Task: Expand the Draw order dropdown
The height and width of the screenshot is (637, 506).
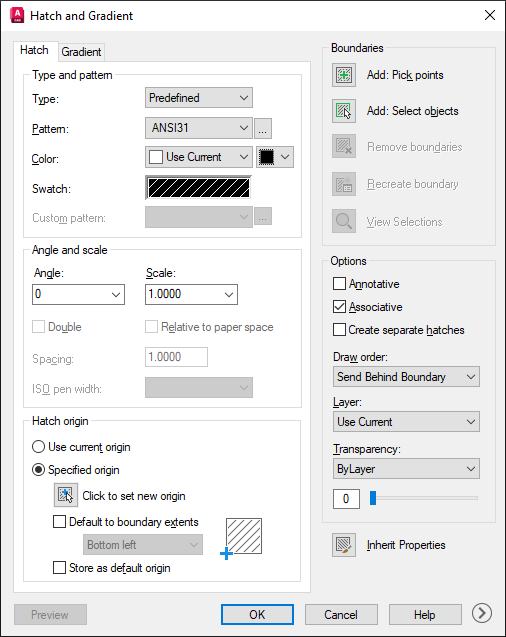Action: click(406, 377)
